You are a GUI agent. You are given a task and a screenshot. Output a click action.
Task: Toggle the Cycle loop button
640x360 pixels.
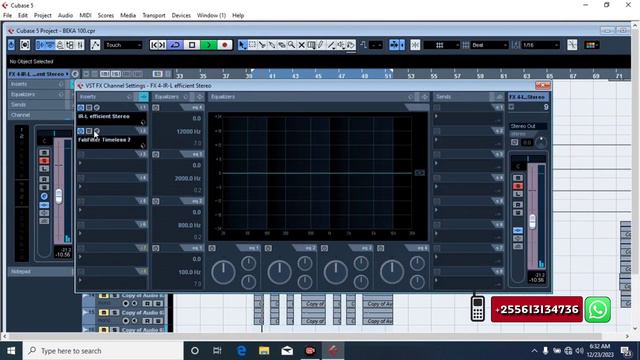[x=176, y=45]
